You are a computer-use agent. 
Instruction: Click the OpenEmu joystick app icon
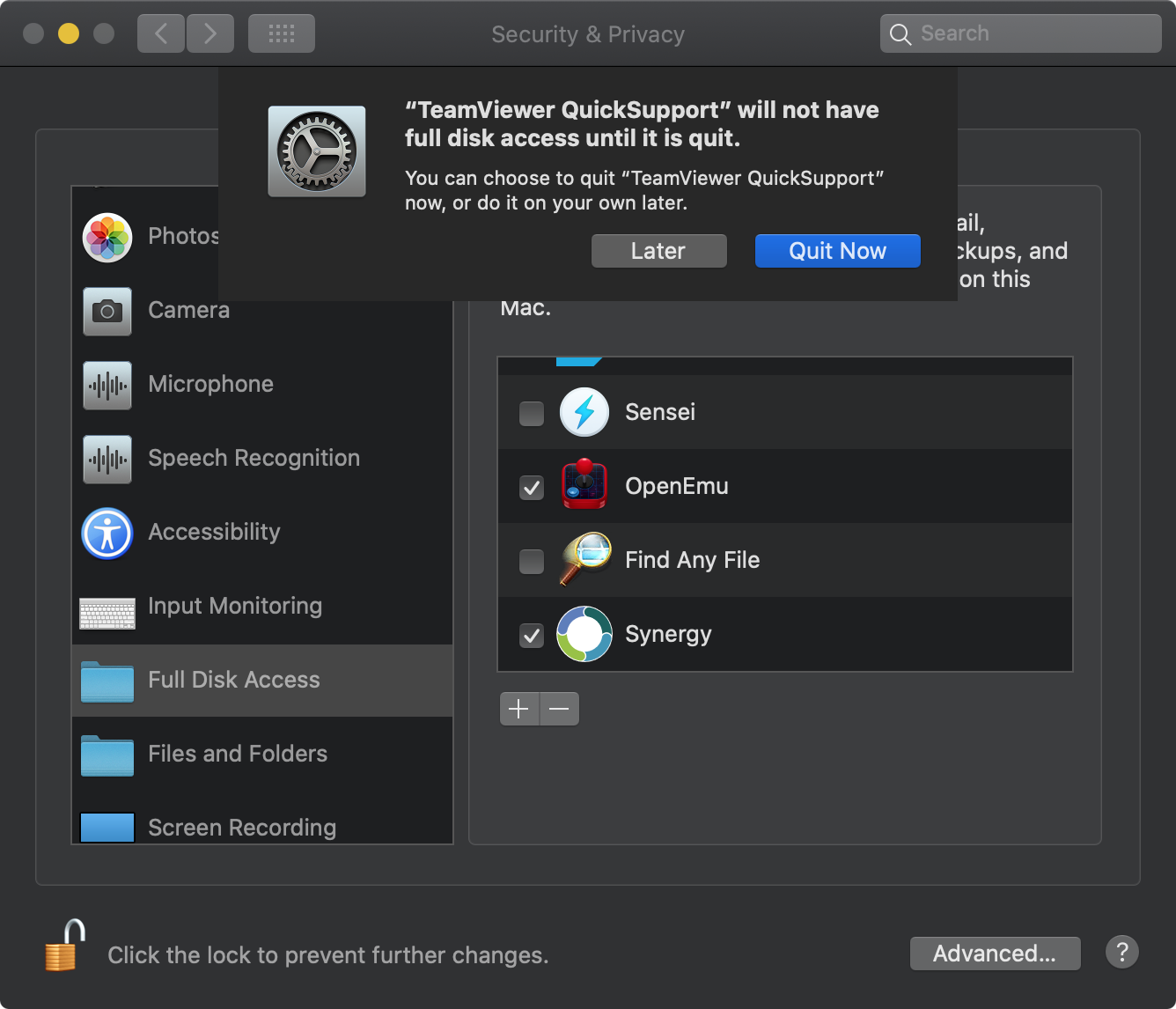(584, 484)
